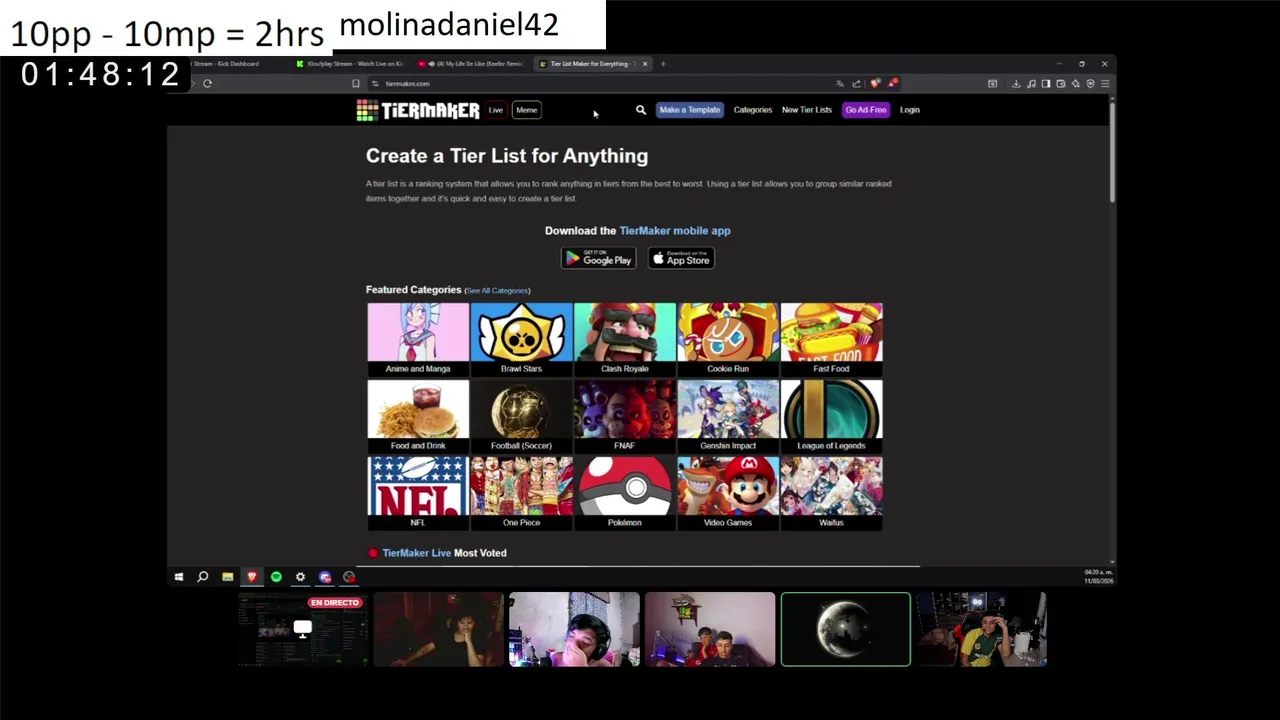Switch to the Klowfplay Stream tab
Viewport: 1280px width, 720px height.
(352, 64)
